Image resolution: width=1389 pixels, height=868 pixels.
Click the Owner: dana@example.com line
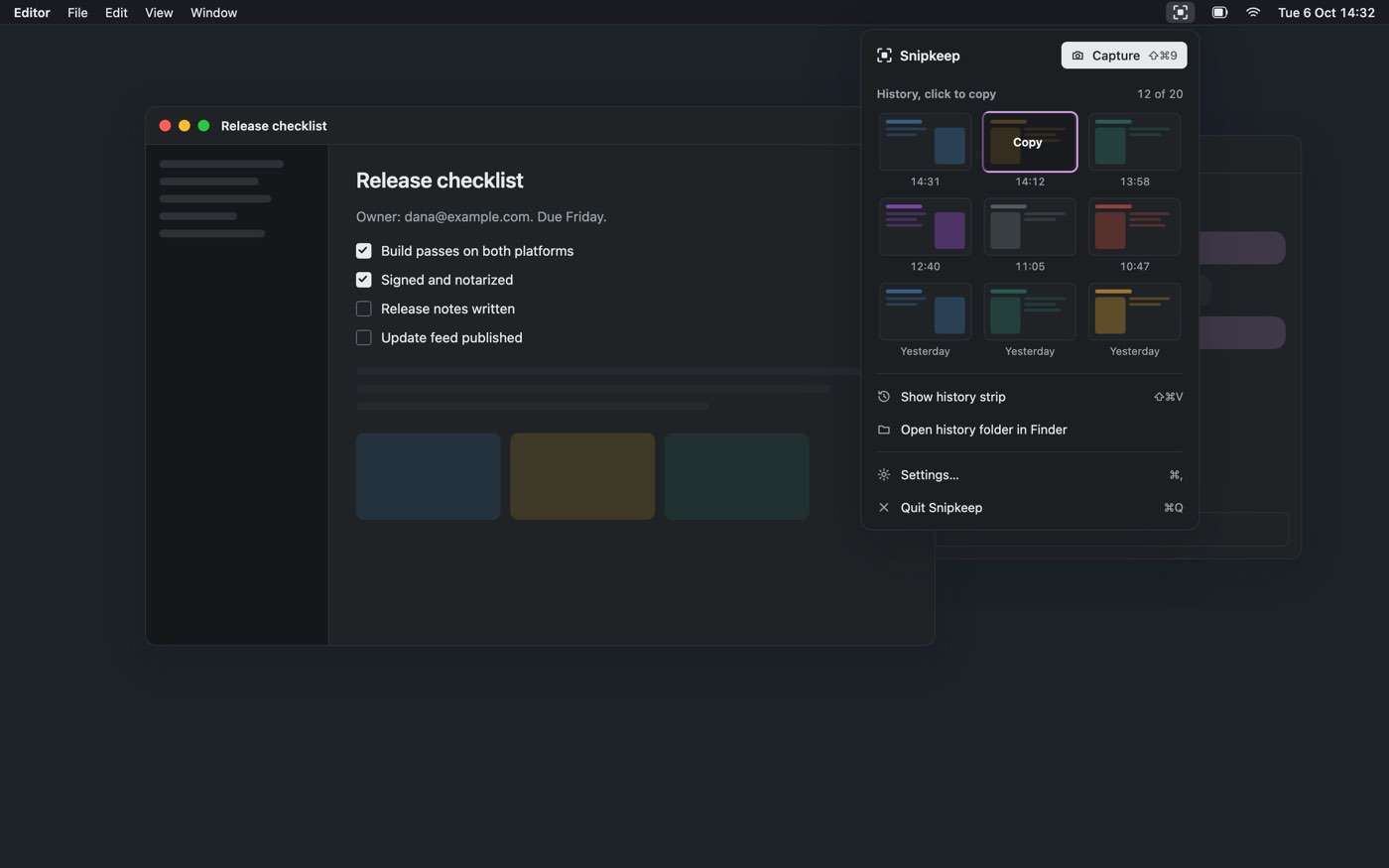click(x=481, y=216)
